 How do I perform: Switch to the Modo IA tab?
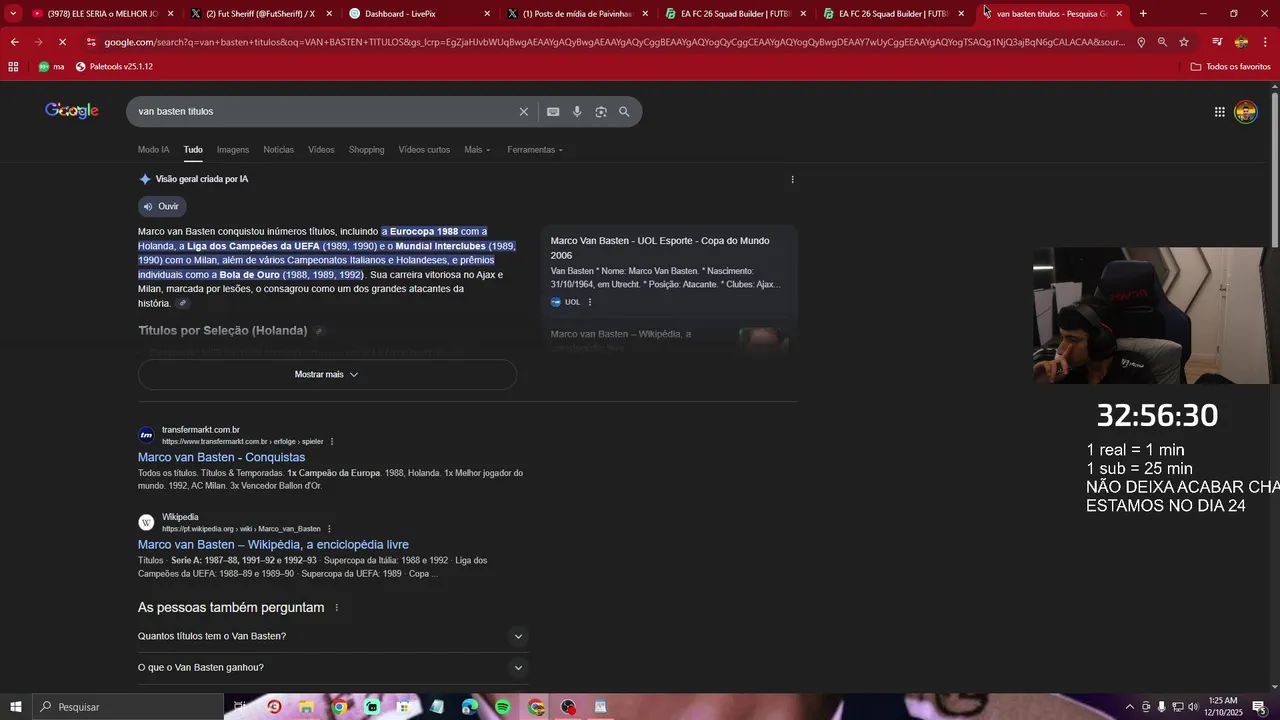(x=153, y=150)
